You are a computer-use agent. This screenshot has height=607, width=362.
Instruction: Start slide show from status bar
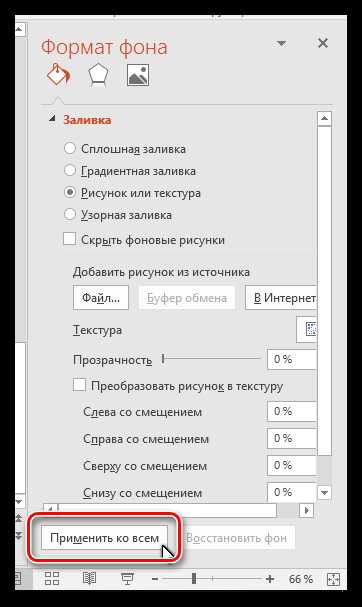coord(127,579)
